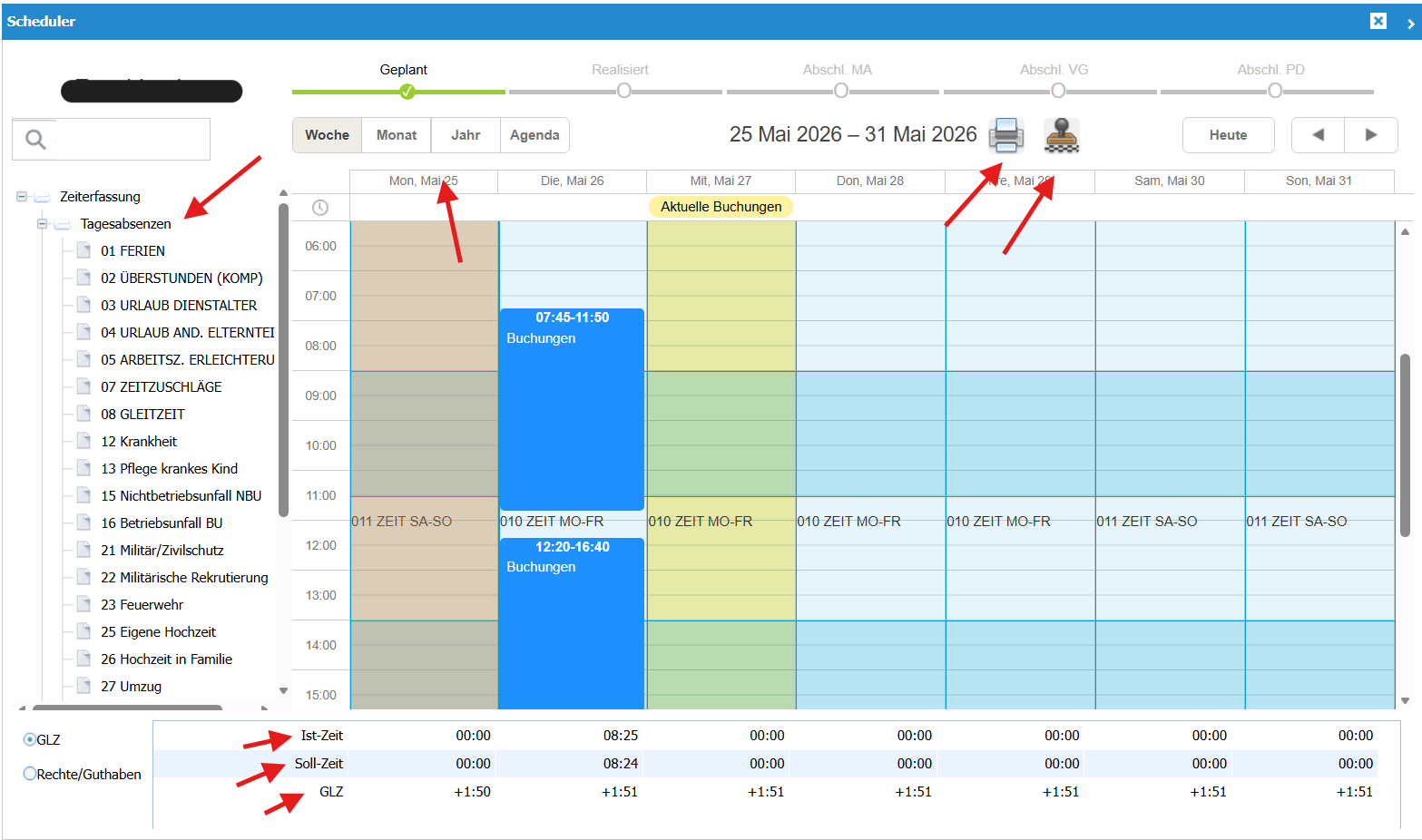Image resolution: width=1422 pixels, height=840 pixels.
Task: Open the Aktuelle Buchungen label
Action: [721, 207]
